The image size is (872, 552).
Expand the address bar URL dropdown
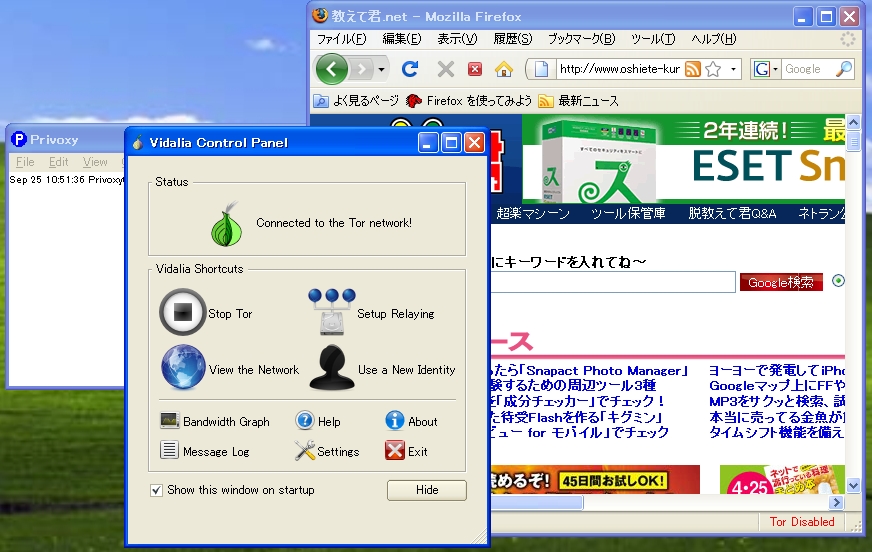tap(733, 69)
